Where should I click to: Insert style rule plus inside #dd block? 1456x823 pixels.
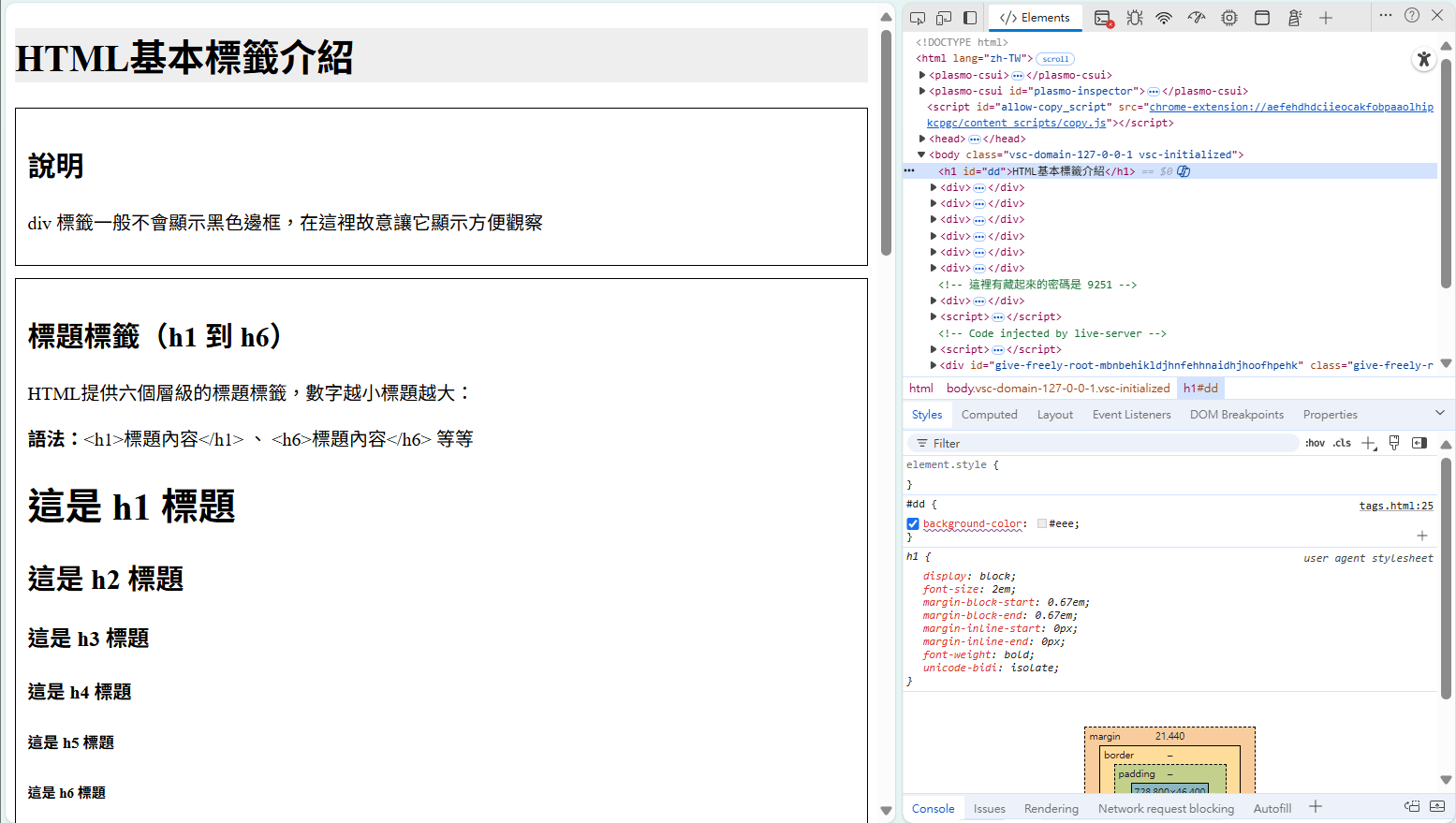pyautogui.click(x=1422, y=536)
